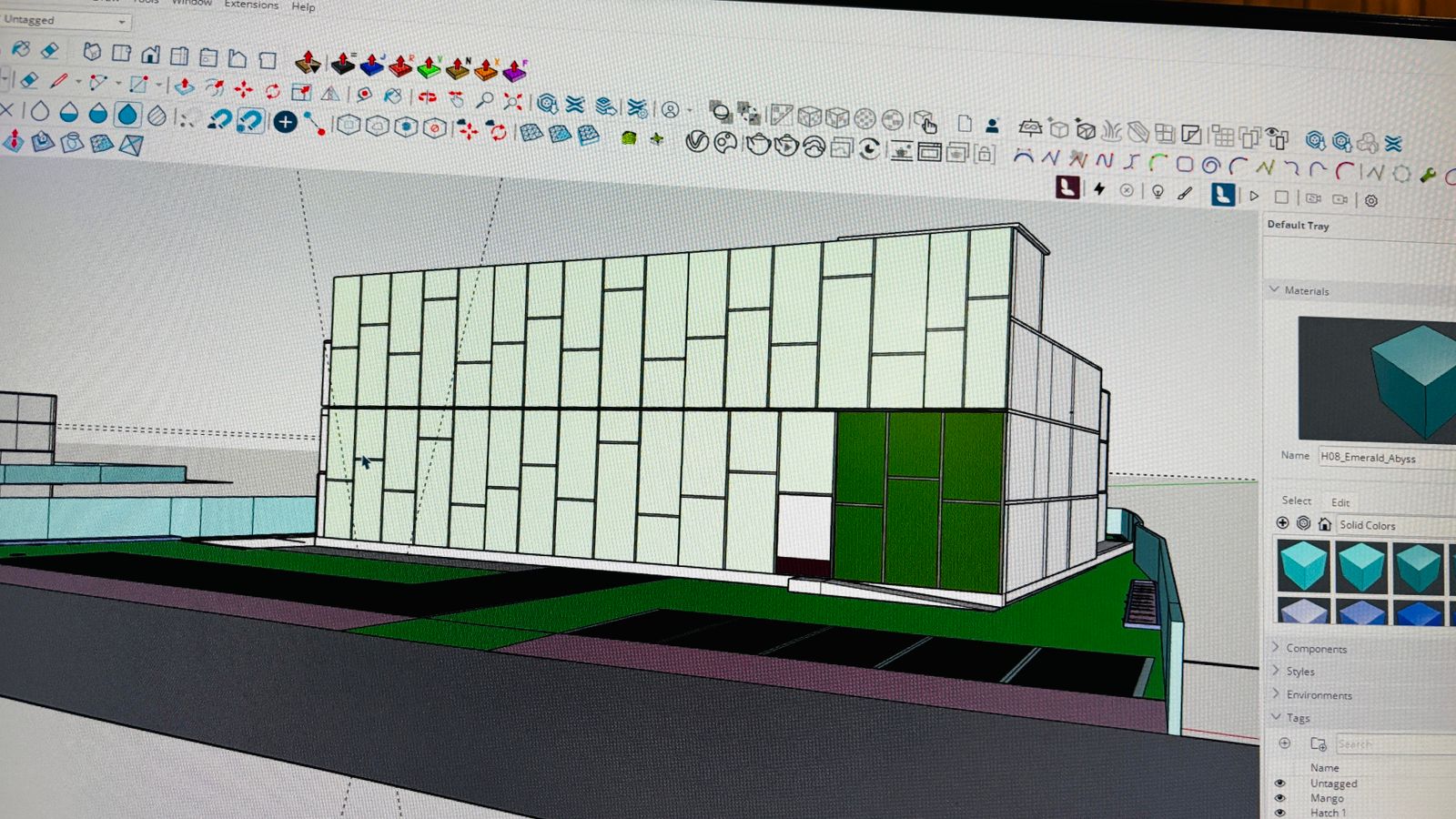This screenshot has width=1456, height=819.
Task: Pick the first cyan material swatch
Action: pos(1303,565)
